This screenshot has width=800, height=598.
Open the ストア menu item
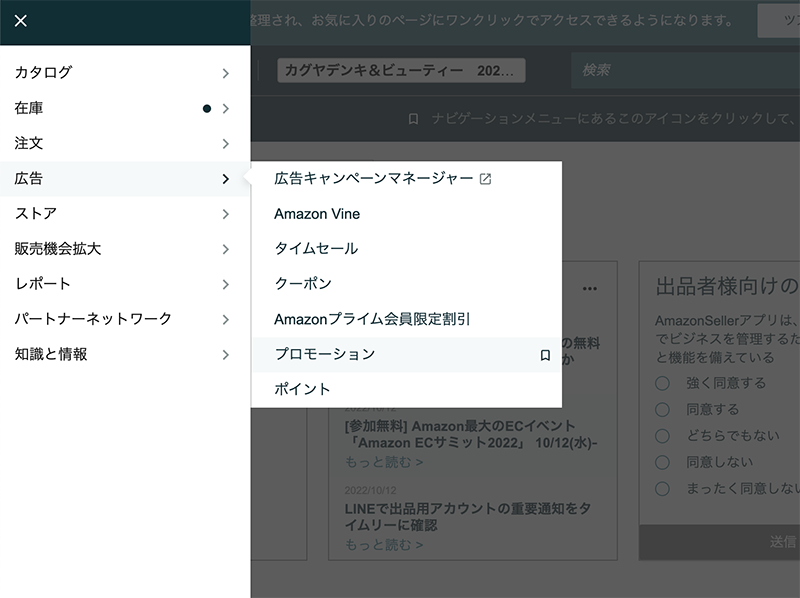pyautogui.click(x=125, y=214)
